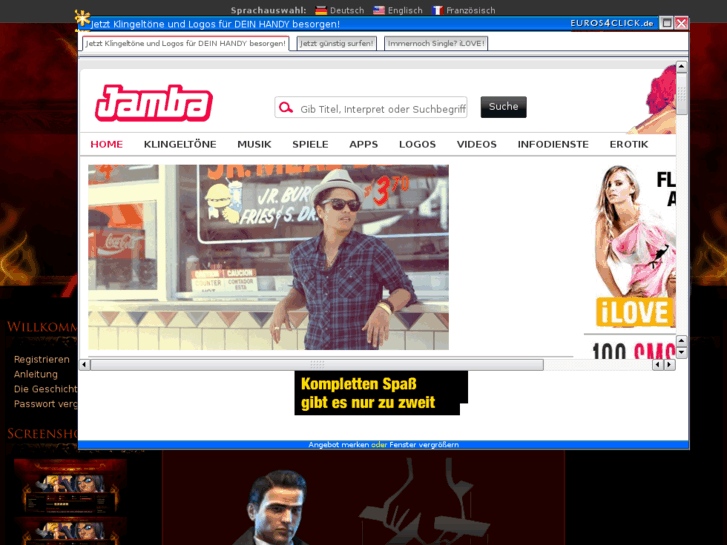Click 'Kompletten Spaß gibt es nur zu zweit' banner
Screen dimensions: 727x545
click(381, 393)
